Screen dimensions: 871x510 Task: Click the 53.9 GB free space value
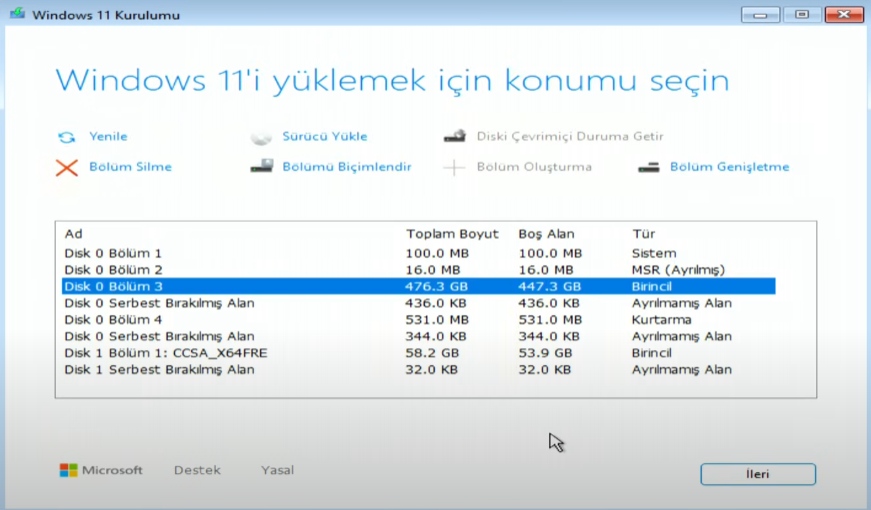pyautogui.click(x=545, y=353)
